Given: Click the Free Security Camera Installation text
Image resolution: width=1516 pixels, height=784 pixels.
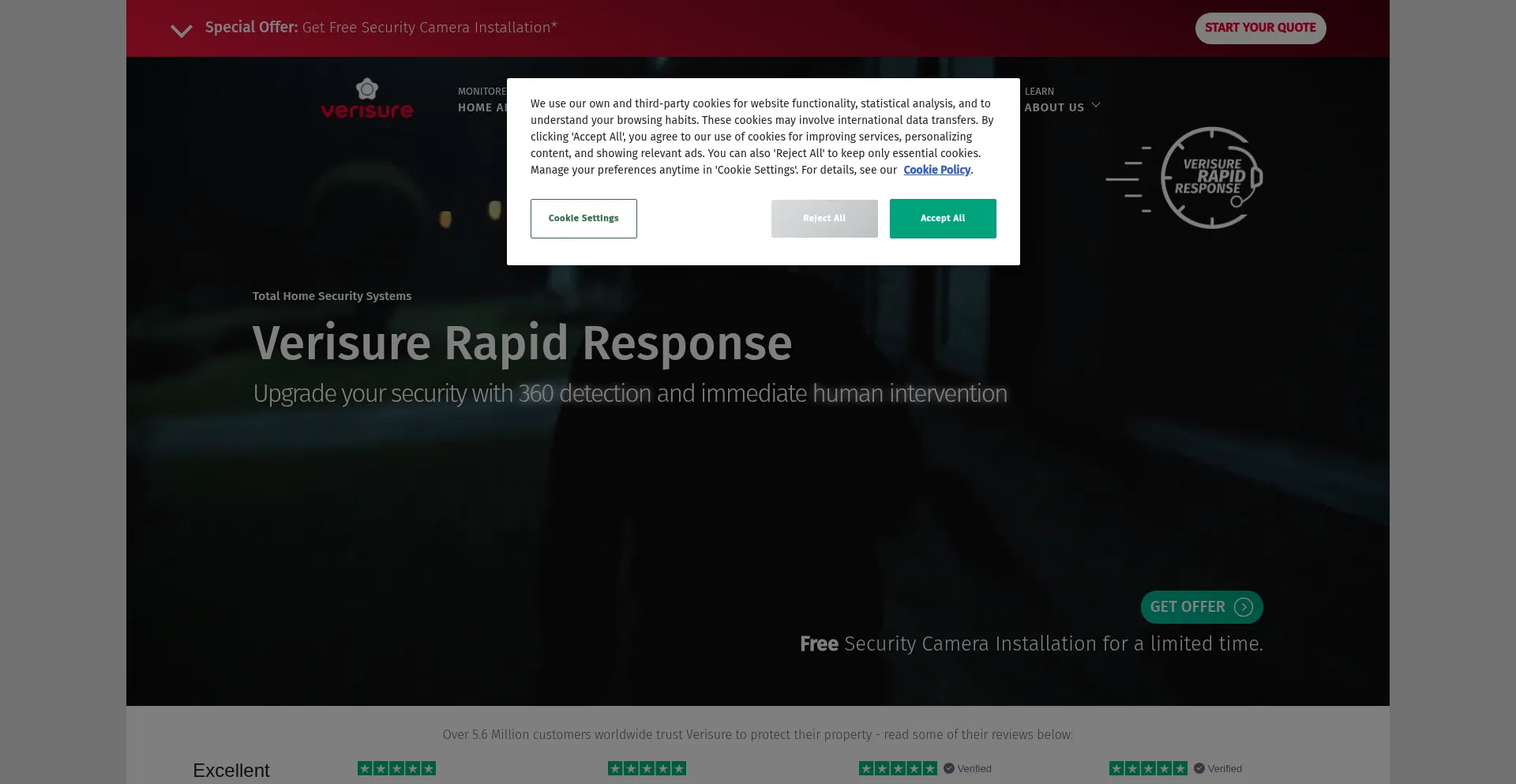Looking at the screenshot, I should click(1031, 644).
